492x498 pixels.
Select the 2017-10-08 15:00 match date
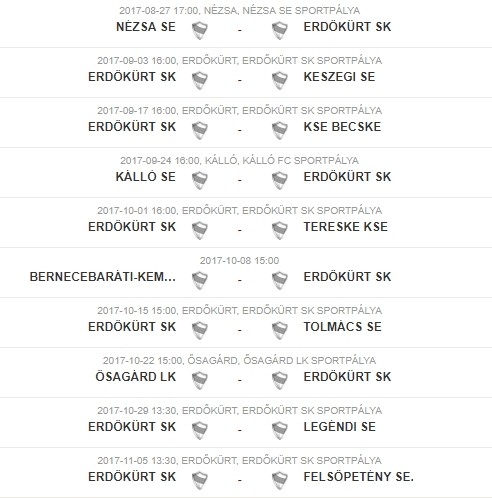pyautogui.click(x=239, y=260)
